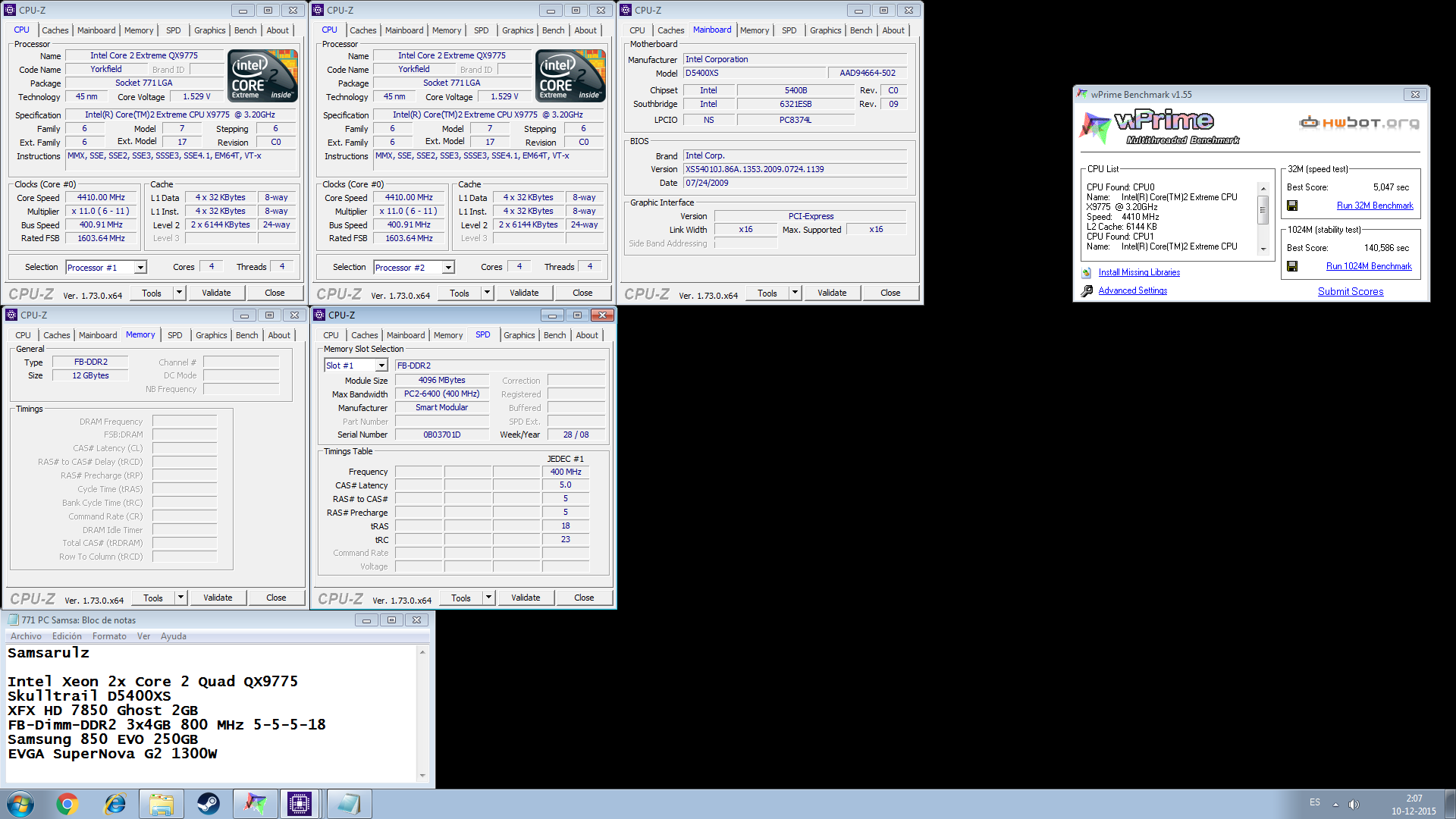Click the CPU-Z chip icon in taskbar

300,804
